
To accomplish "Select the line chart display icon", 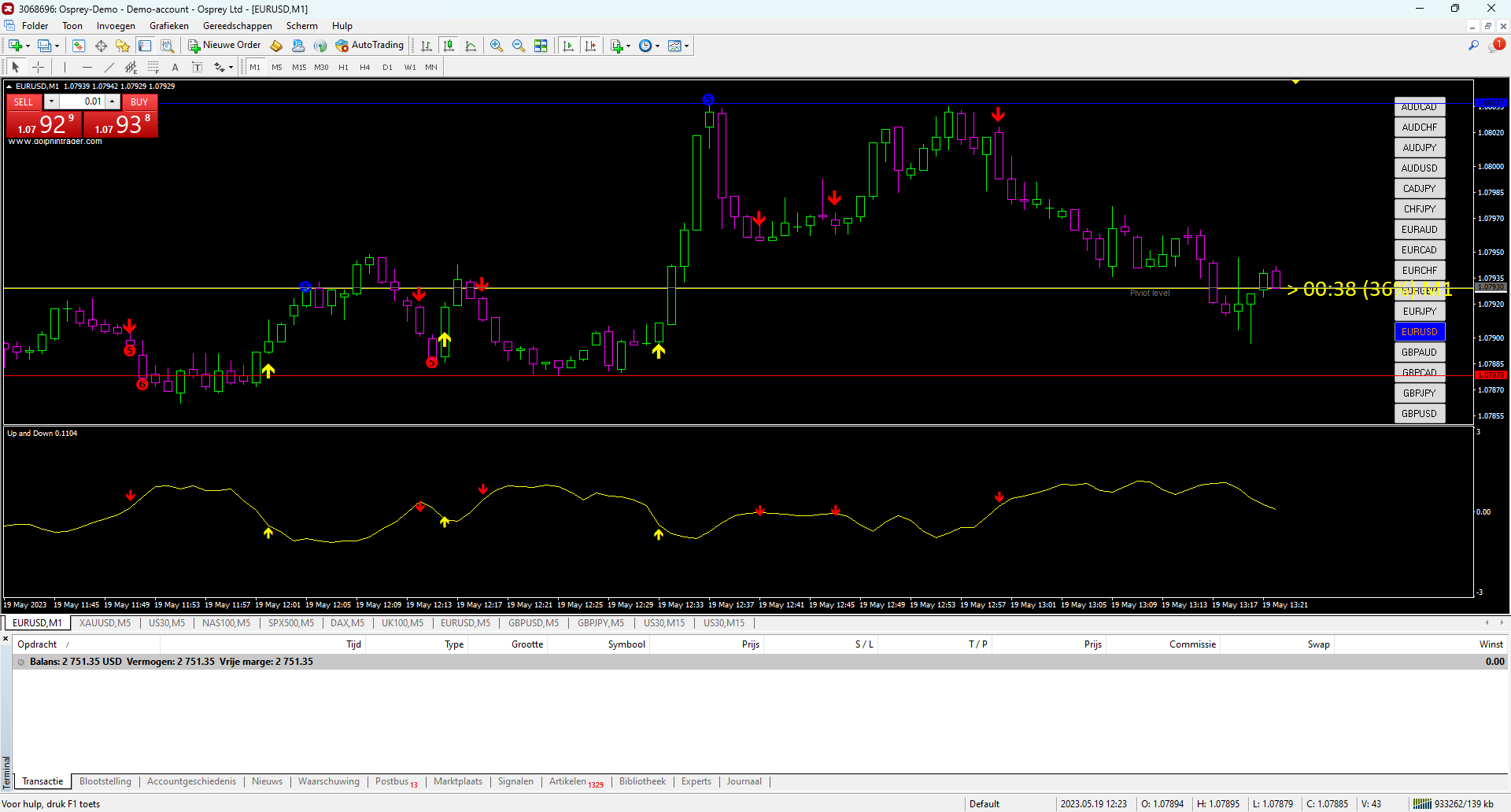I will coord(471,46).
